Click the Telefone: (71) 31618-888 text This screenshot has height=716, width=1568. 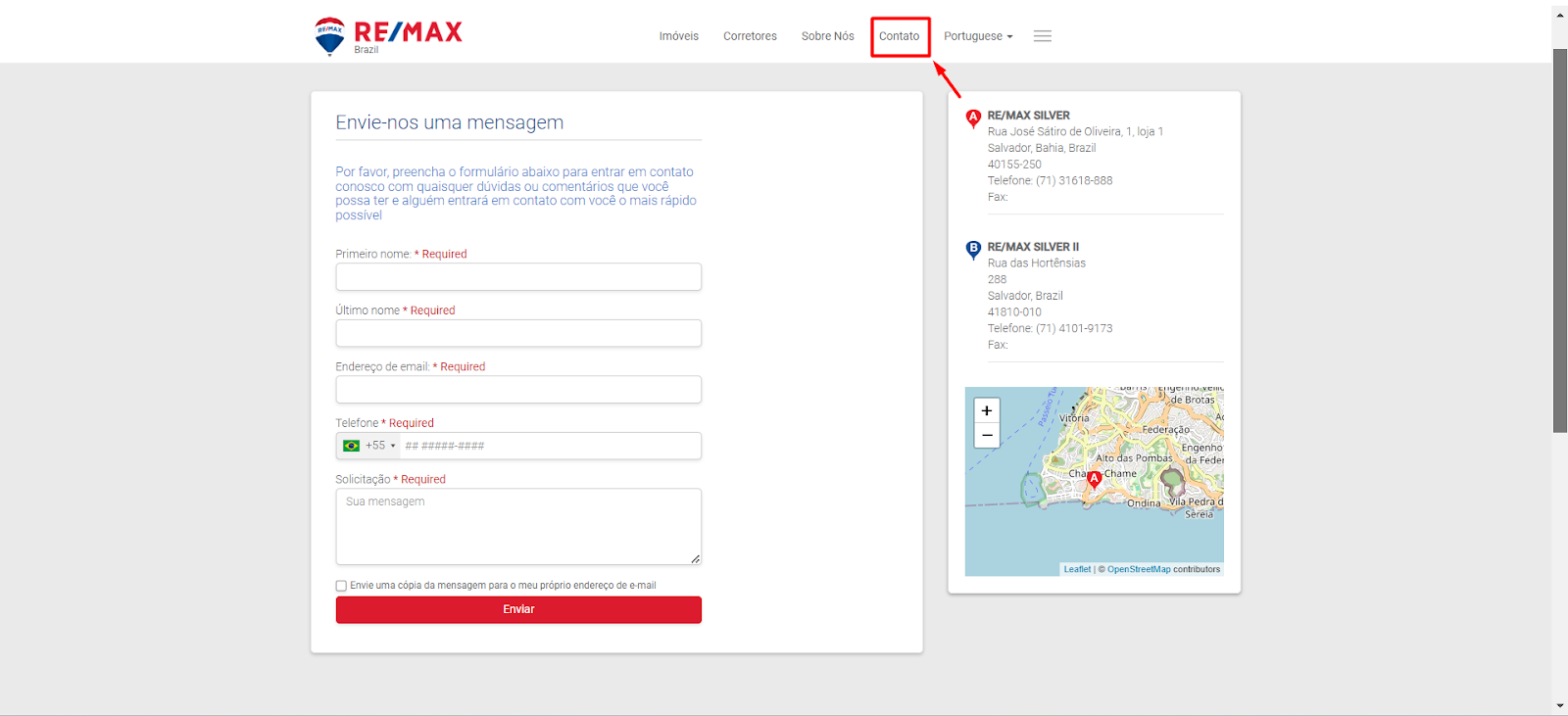coord(1050,181)
